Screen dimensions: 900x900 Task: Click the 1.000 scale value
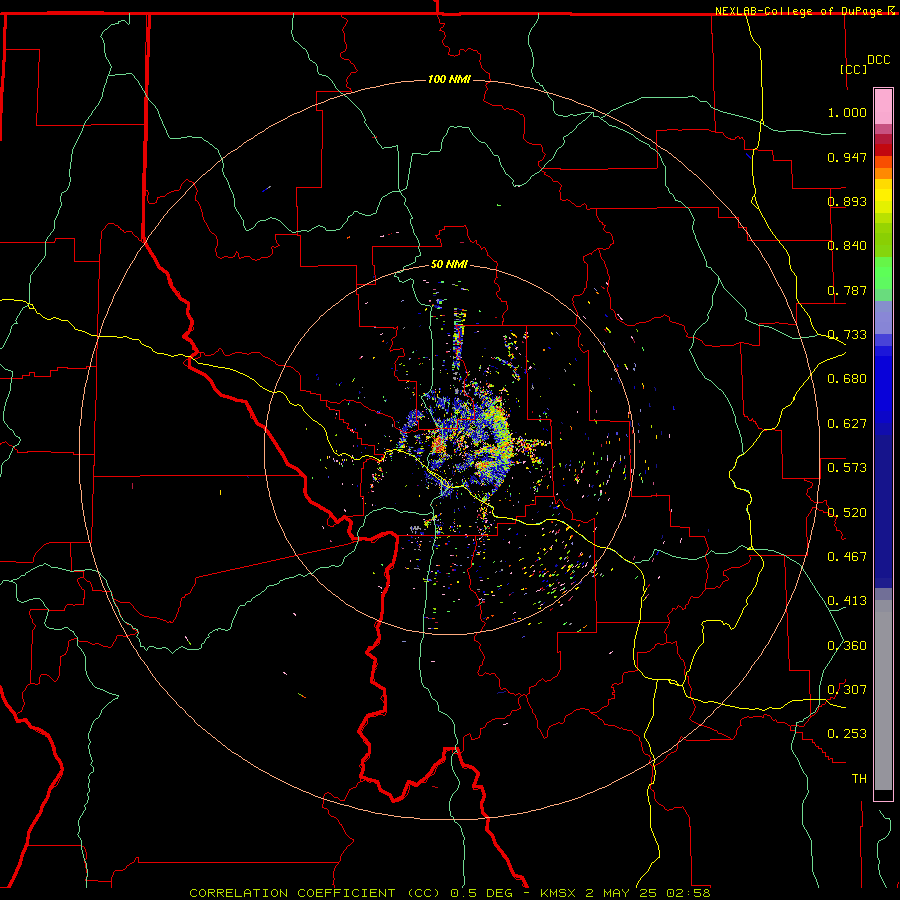(x=847, y=112)
